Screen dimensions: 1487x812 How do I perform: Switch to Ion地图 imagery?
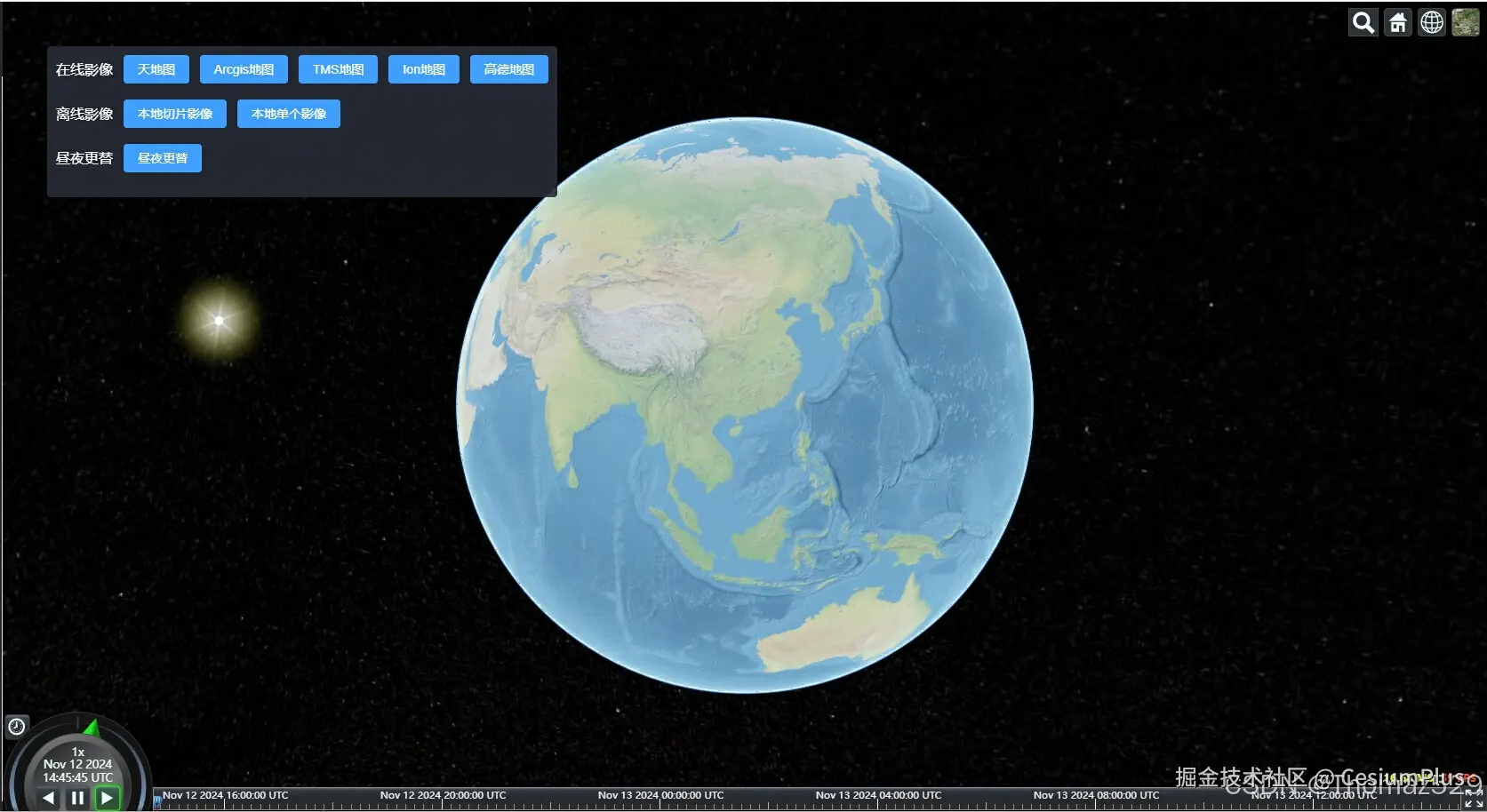pyautogui.click(x=424, y=69)
